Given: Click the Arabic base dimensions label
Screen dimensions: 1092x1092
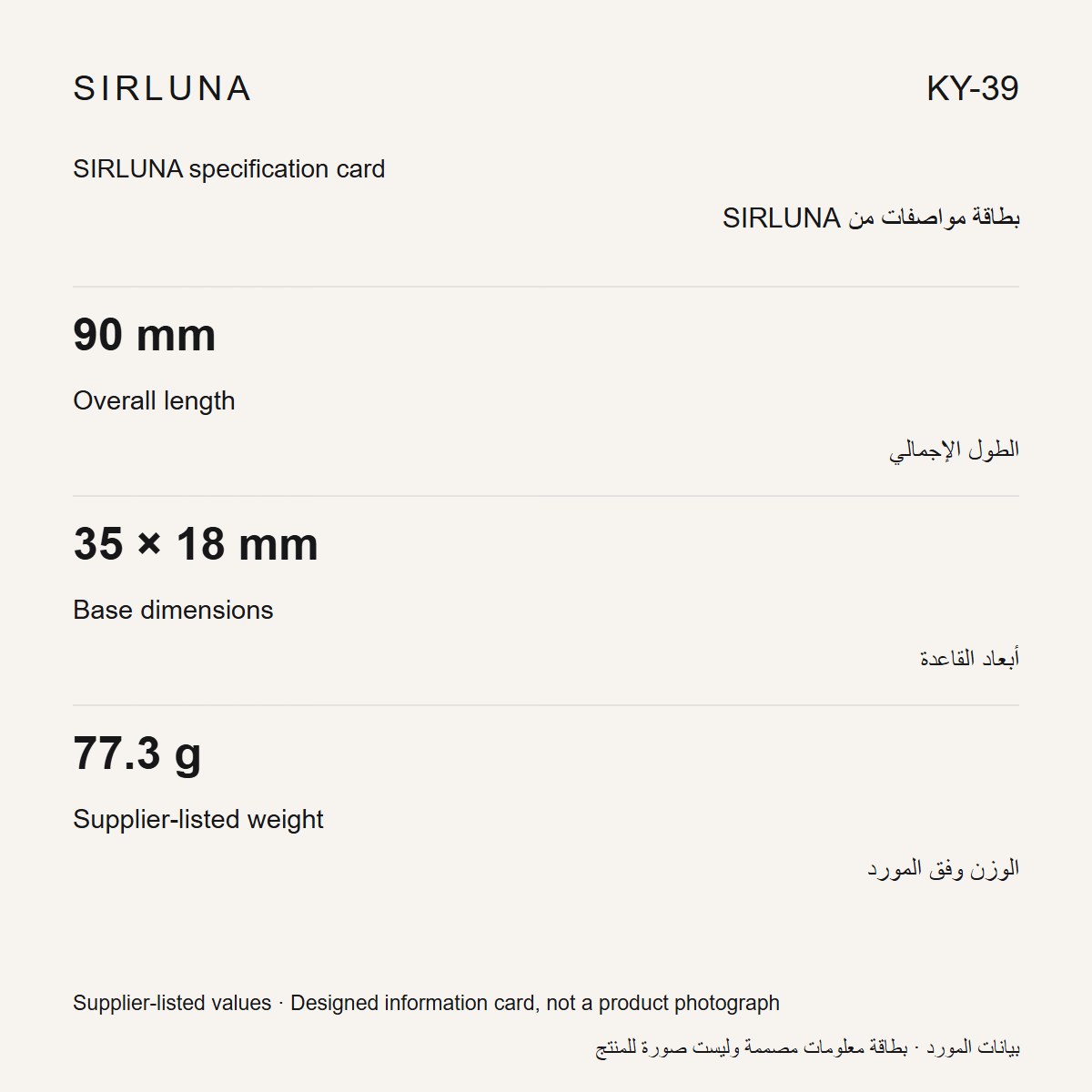Looking at the screenshot, I should coord(969,658).
